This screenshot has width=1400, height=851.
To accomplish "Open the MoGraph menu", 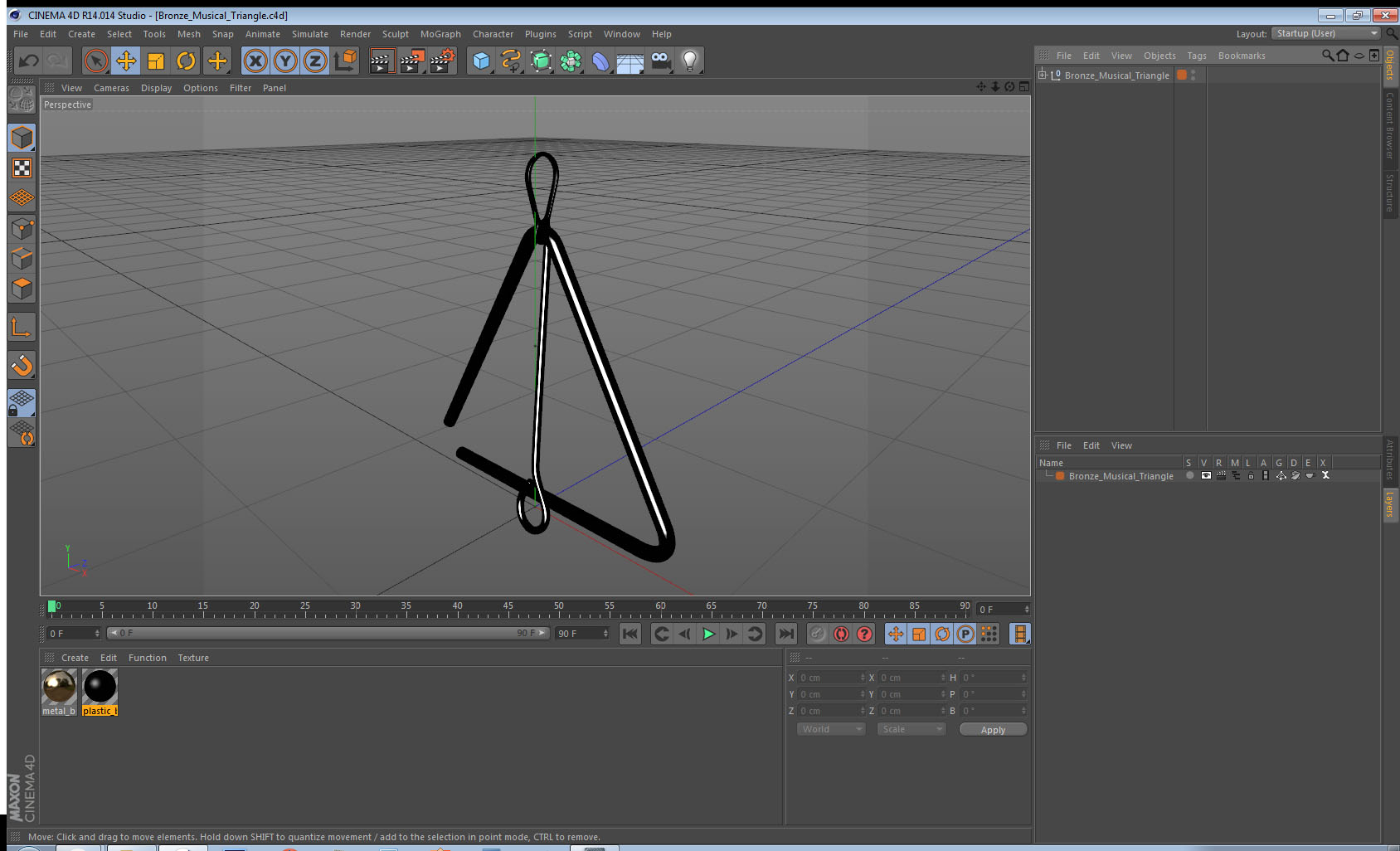I will point(440,34).
